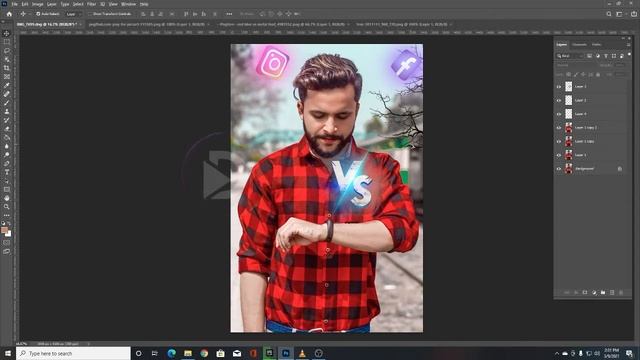The width and height of the screenshot is (640, 360).
Task: Select the Layer 1 copy 2 thumbnail
Action: [x=569, y=128]
